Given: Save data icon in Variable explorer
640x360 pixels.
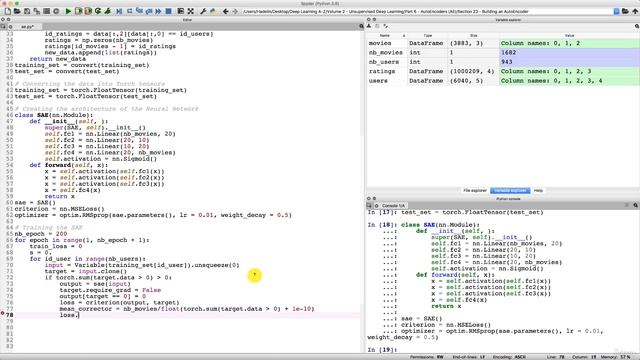Looking at the screenshot, I should point(377,26).
